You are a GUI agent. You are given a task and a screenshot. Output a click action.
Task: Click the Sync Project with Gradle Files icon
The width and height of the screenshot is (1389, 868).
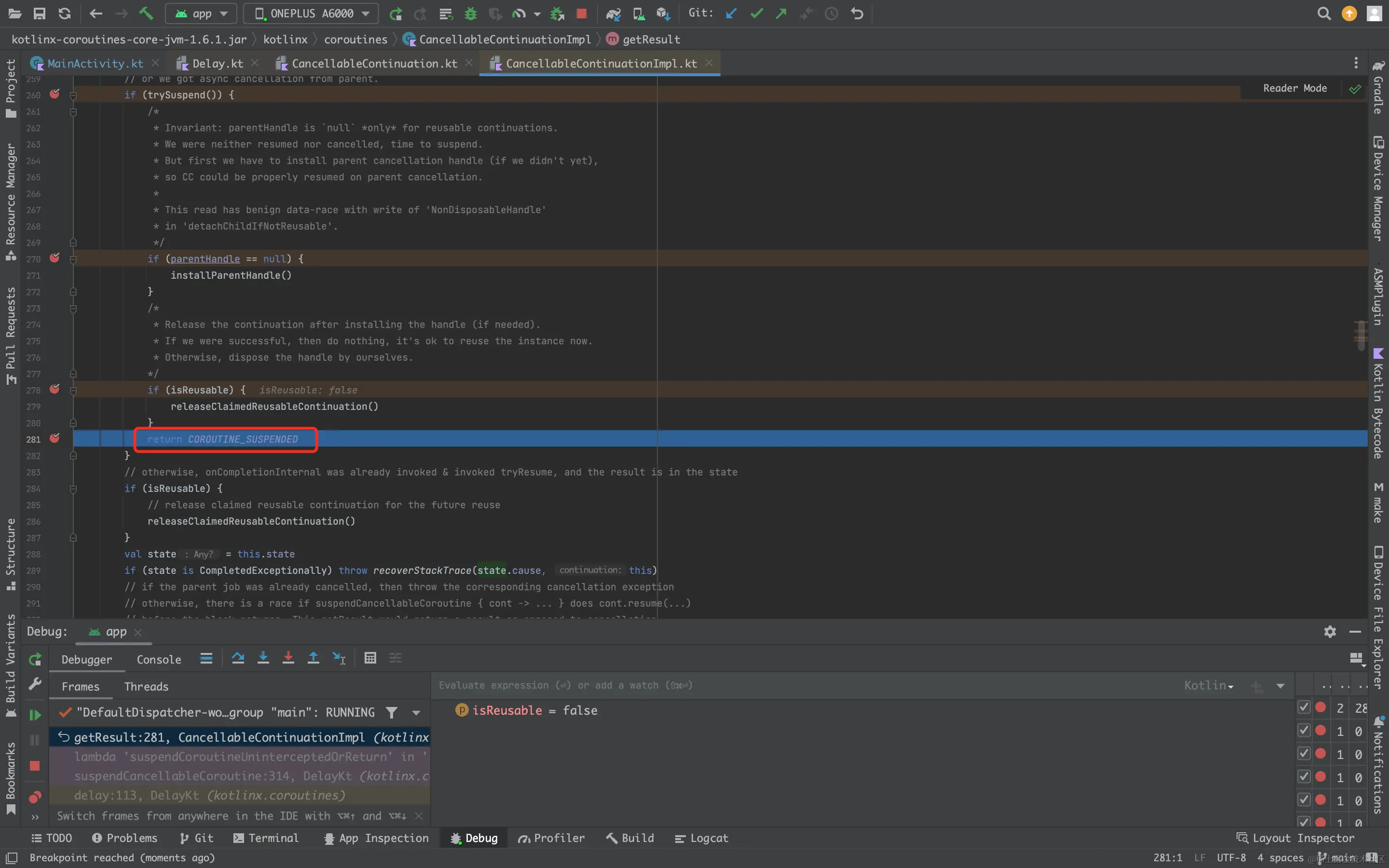(613, 14)
